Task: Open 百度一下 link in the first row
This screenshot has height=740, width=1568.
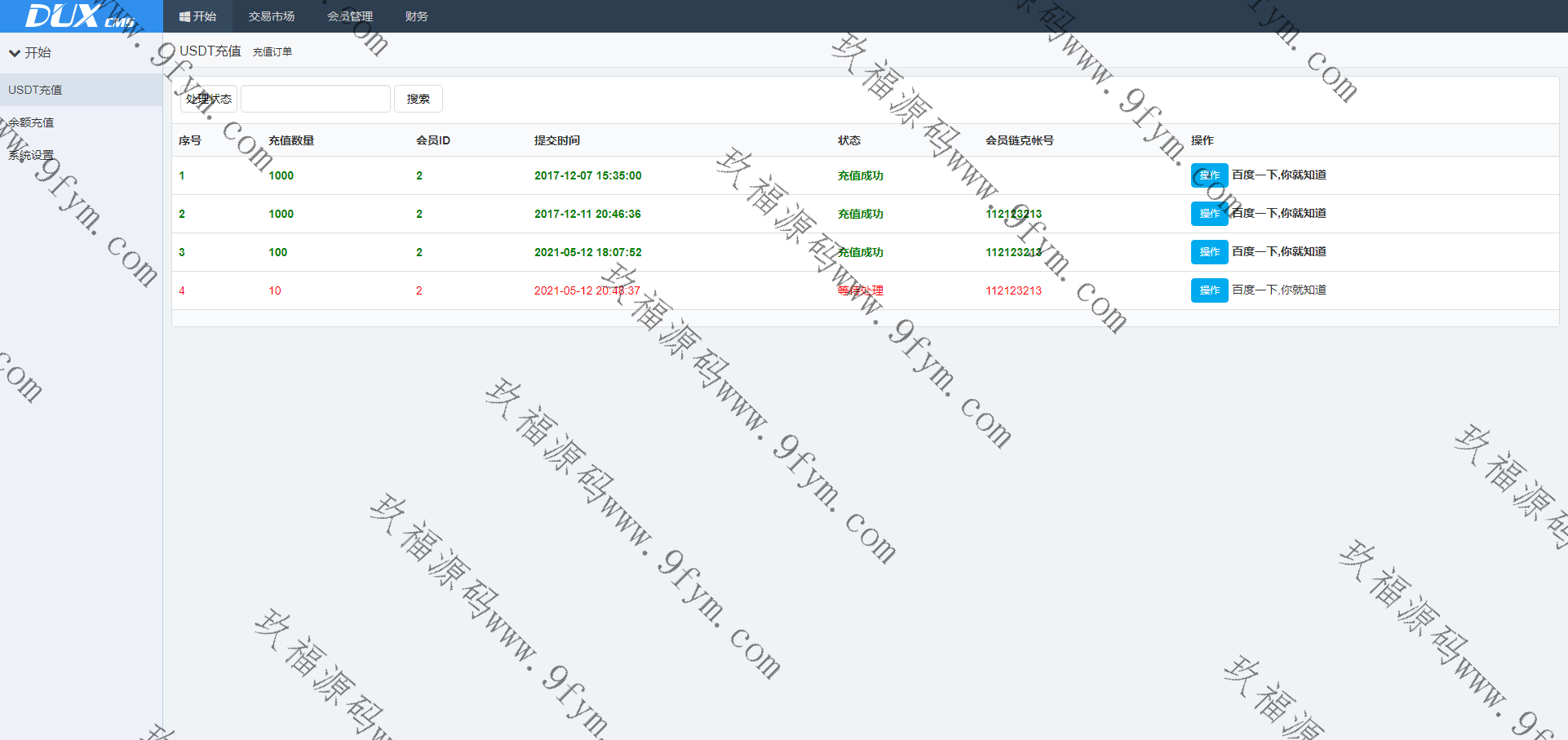Action: (x=1278, y=175)
